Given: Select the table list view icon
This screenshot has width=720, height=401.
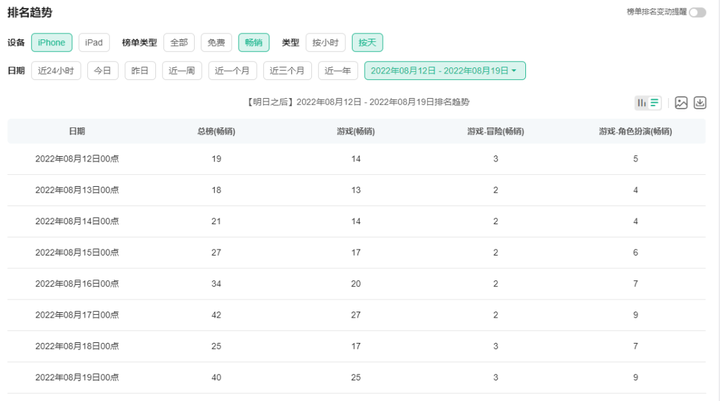Looking at the screenshot, I should pyautogui.click(x=654, y=102).
